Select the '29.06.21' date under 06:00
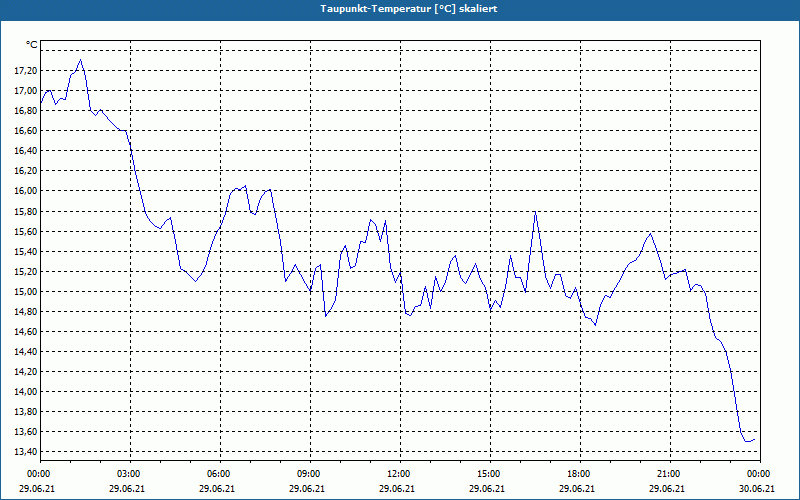800x500 pixels. point(217,489)
